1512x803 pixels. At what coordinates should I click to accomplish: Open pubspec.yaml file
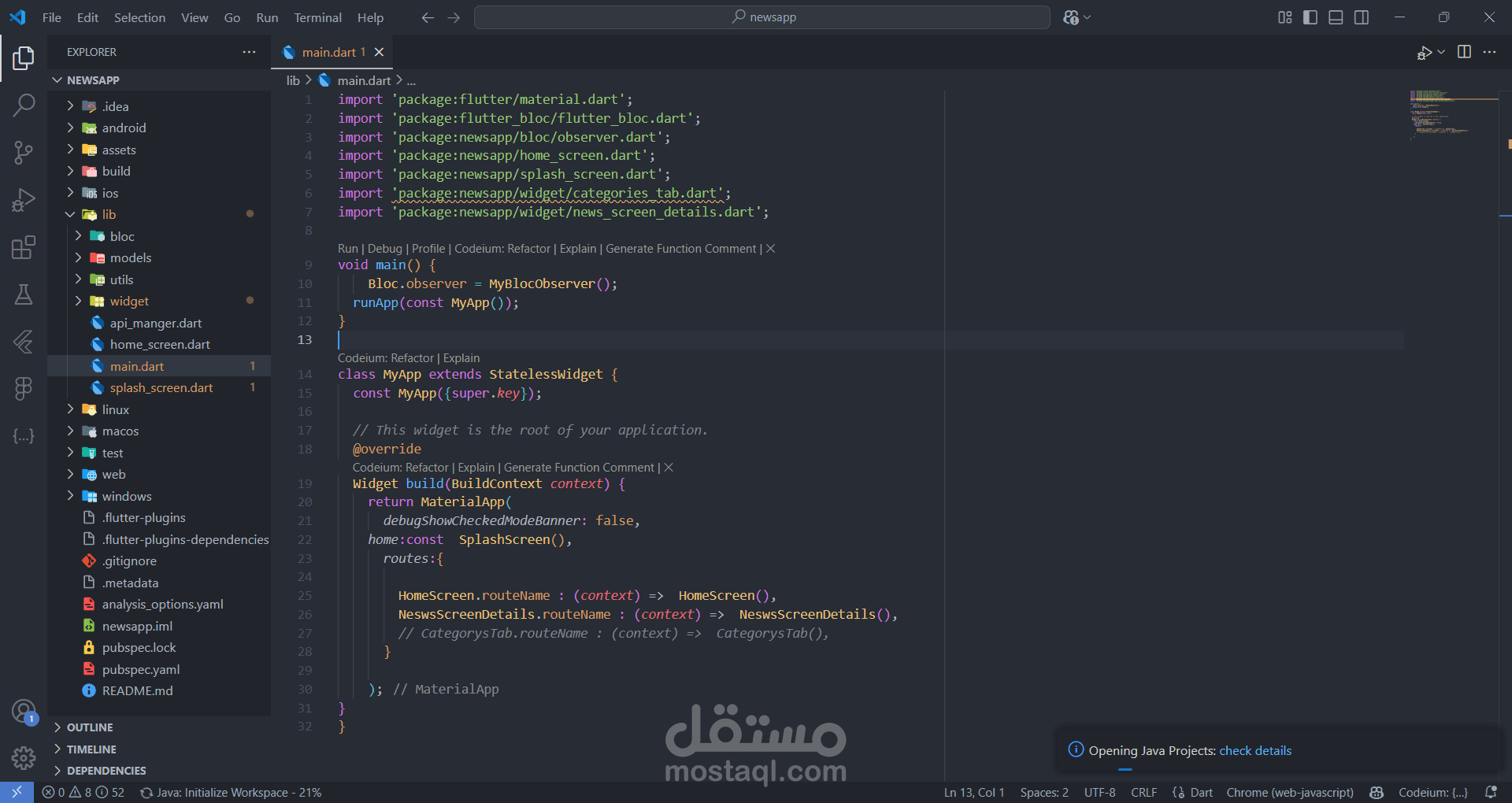[141, 669]
